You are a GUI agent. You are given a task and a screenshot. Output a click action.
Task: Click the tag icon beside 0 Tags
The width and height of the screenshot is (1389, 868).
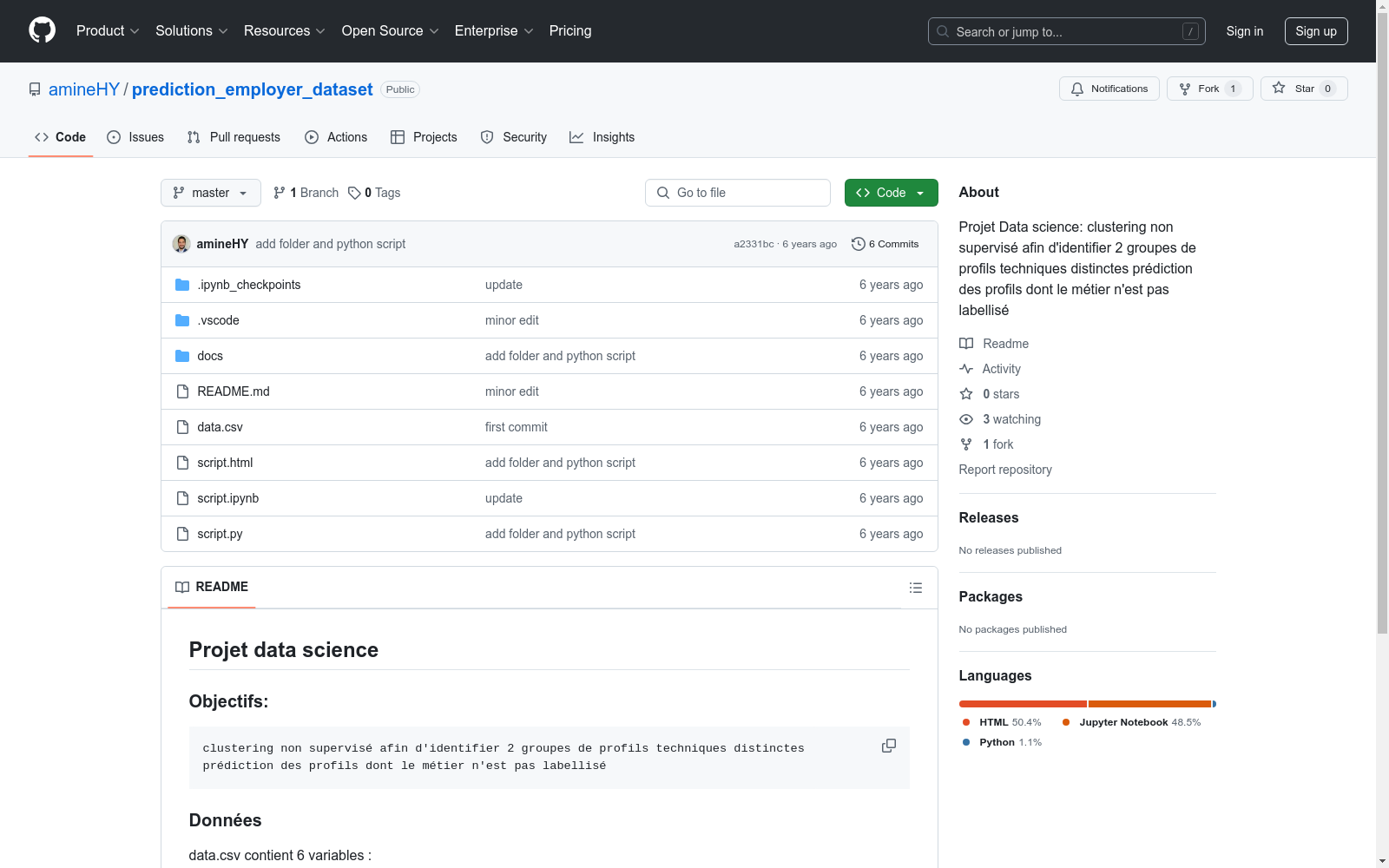(x=354, y=193)
